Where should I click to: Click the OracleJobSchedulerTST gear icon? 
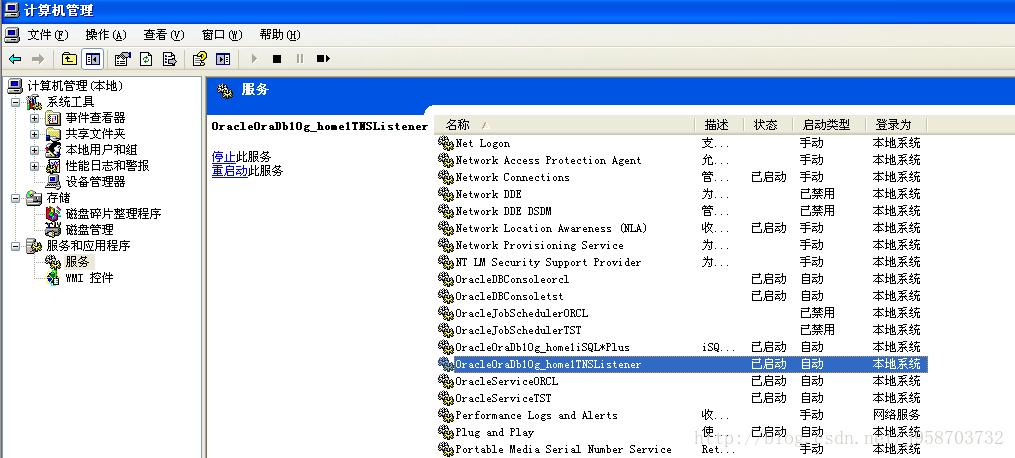(445, 330)
